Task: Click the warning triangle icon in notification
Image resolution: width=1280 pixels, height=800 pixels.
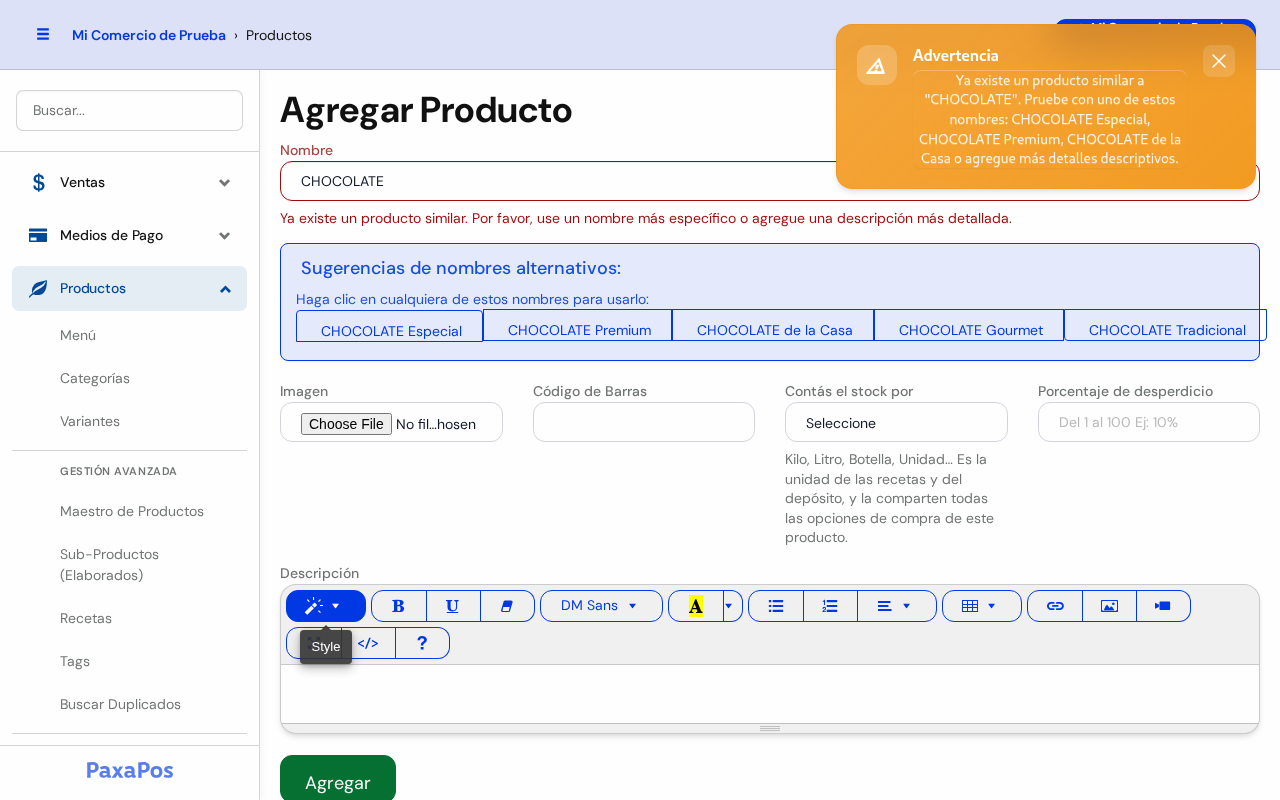Action: [x=876, y=65]
